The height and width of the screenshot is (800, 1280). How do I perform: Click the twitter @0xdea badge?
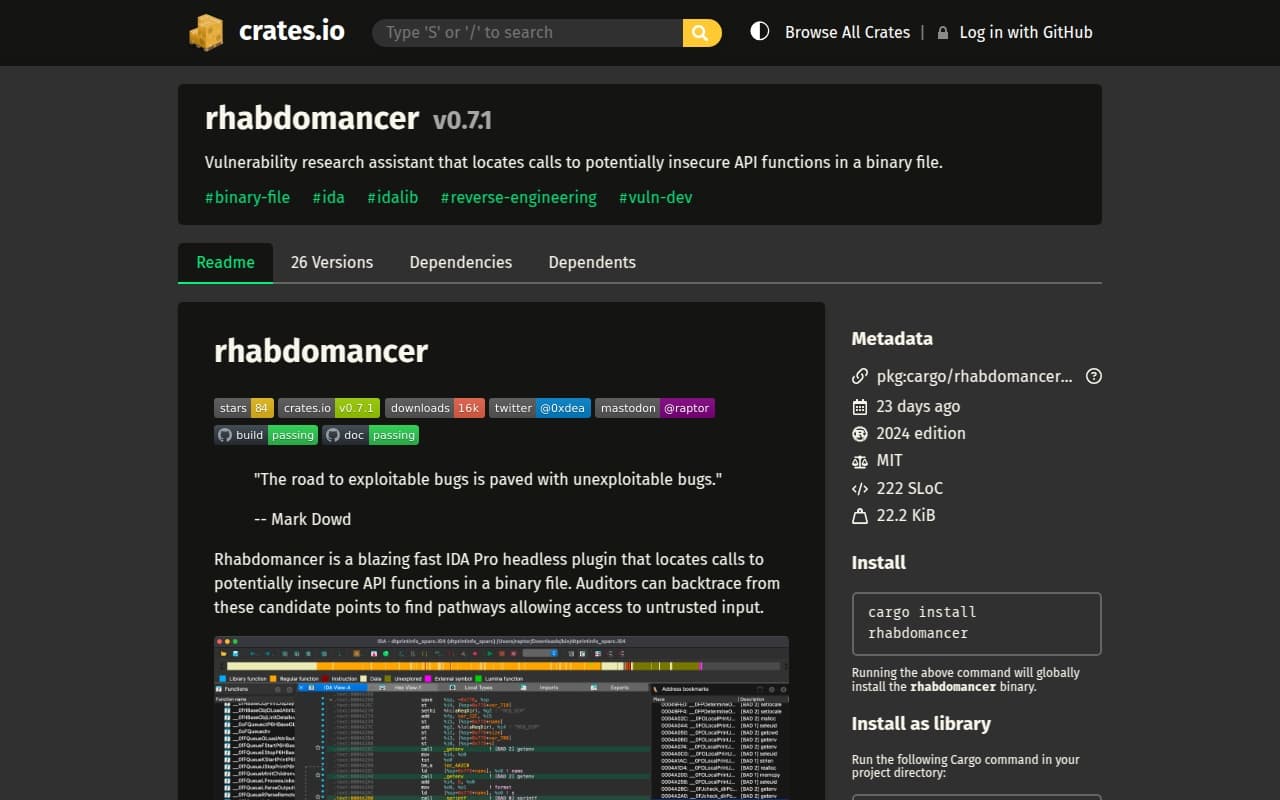[x=540, y=408]
